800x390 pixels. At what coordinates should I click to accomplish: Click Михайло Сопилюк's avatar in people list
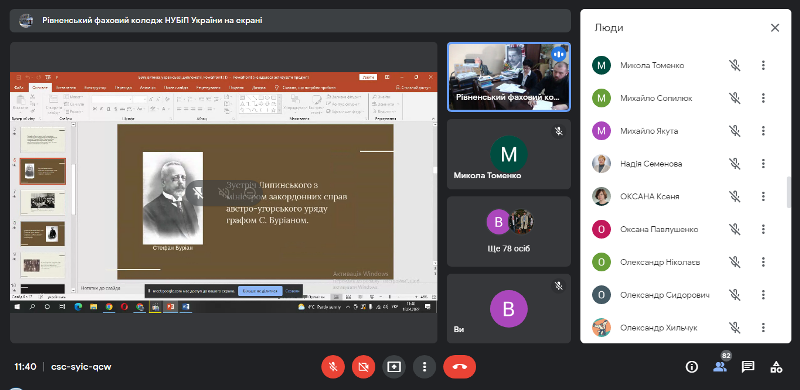coord(602,98)
